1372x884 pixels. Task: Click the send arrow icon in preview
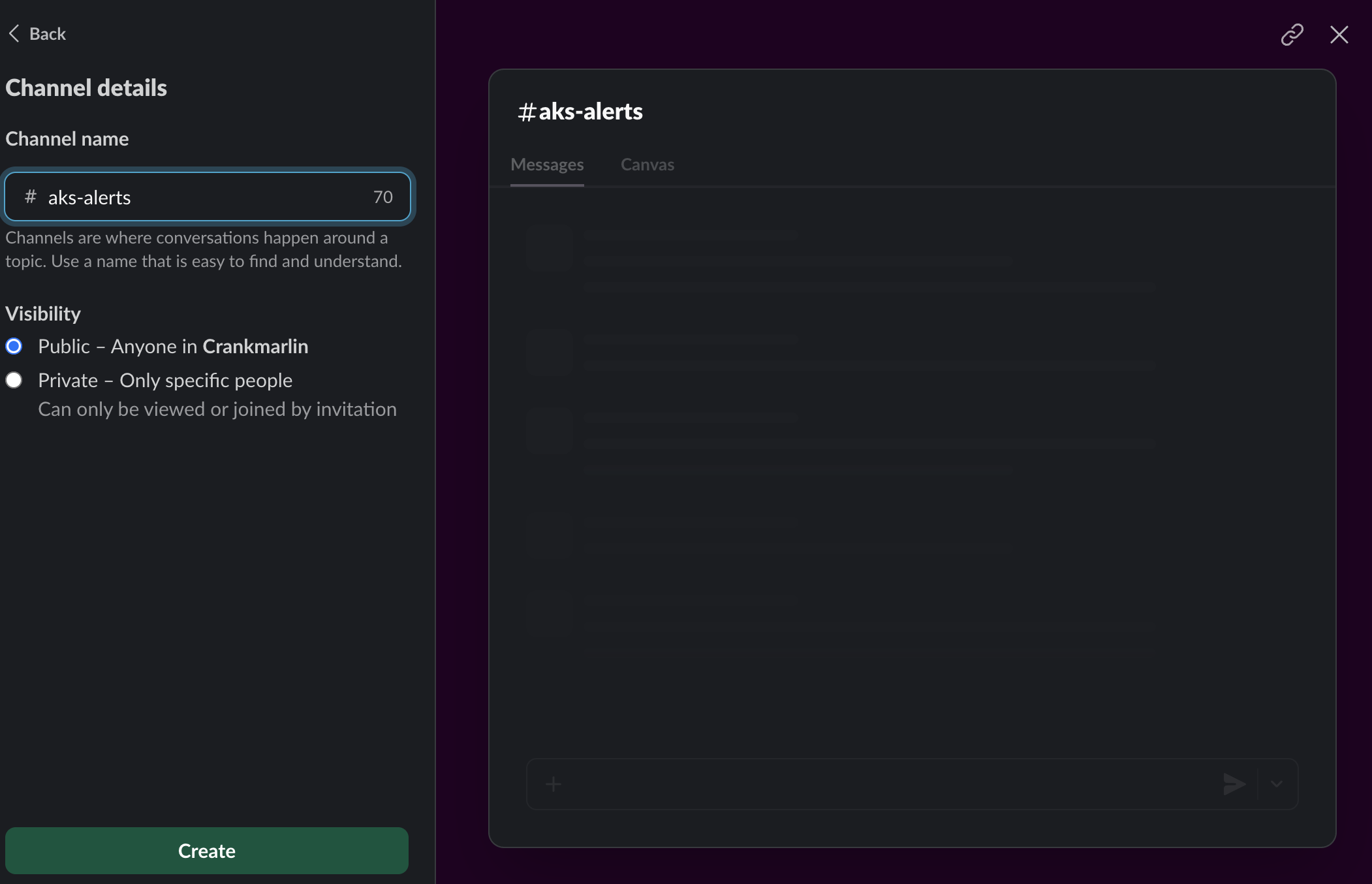[1234, 784]
